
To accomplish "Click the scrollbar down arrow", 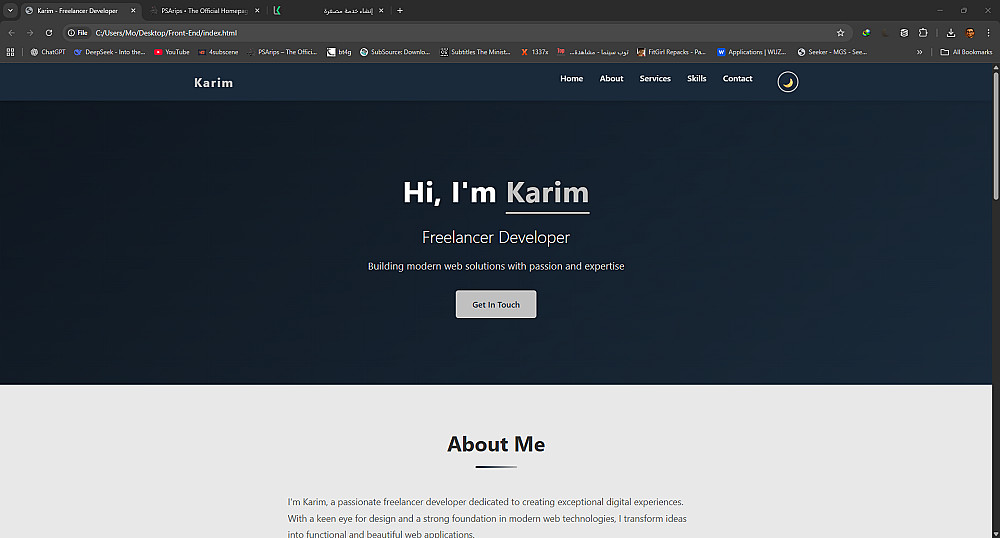I will click(996, 534).
